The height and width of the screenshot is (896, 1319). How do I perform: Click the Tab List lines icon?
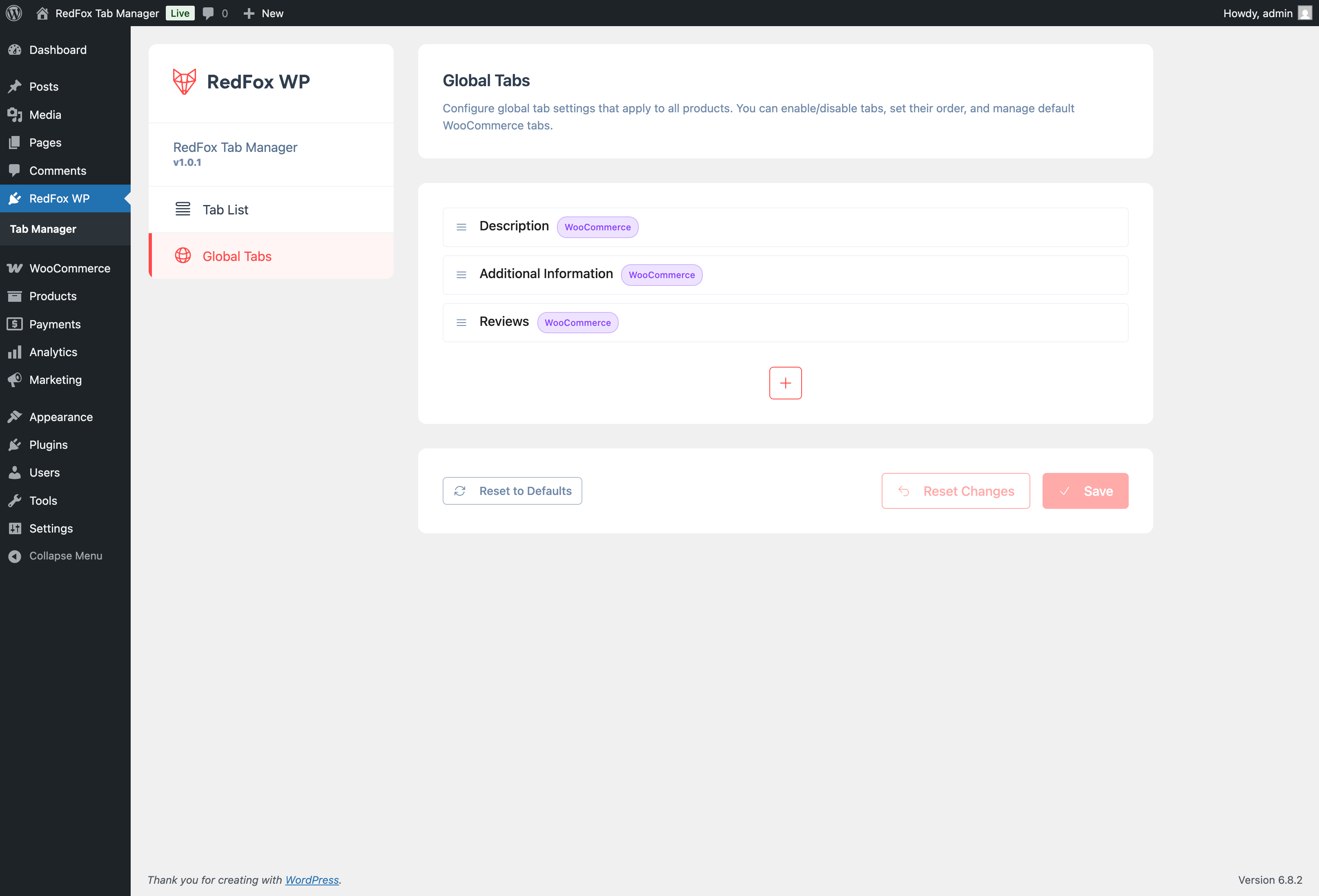coord(183,210)
